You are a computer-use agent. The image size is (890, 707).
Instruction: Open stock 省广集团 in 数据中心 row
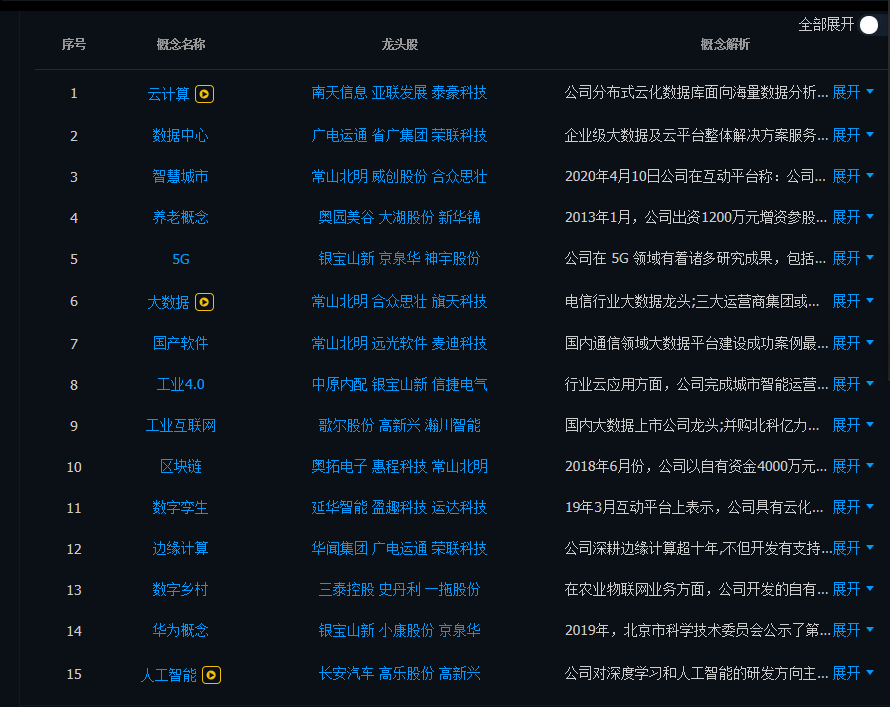399,135
